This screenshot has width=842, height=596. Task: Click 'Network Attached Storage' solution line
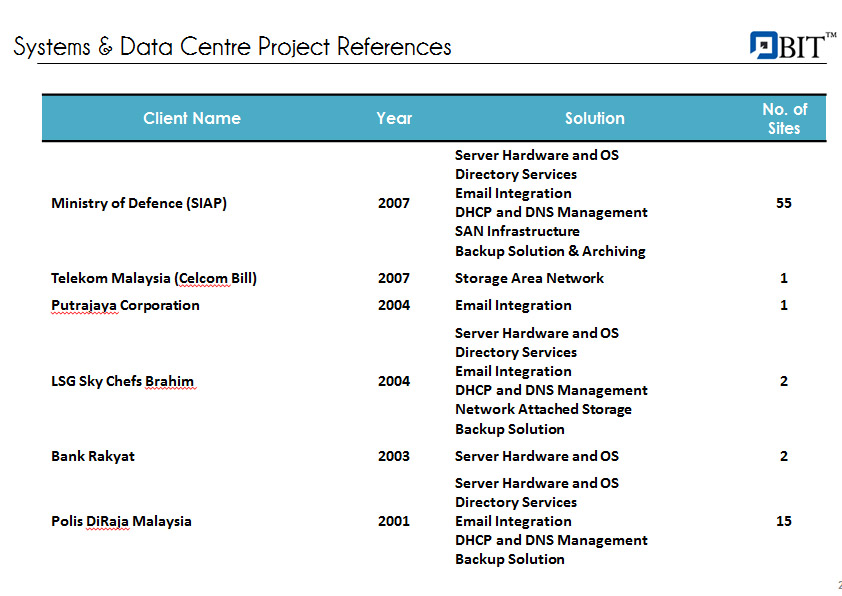pos(543,409)
